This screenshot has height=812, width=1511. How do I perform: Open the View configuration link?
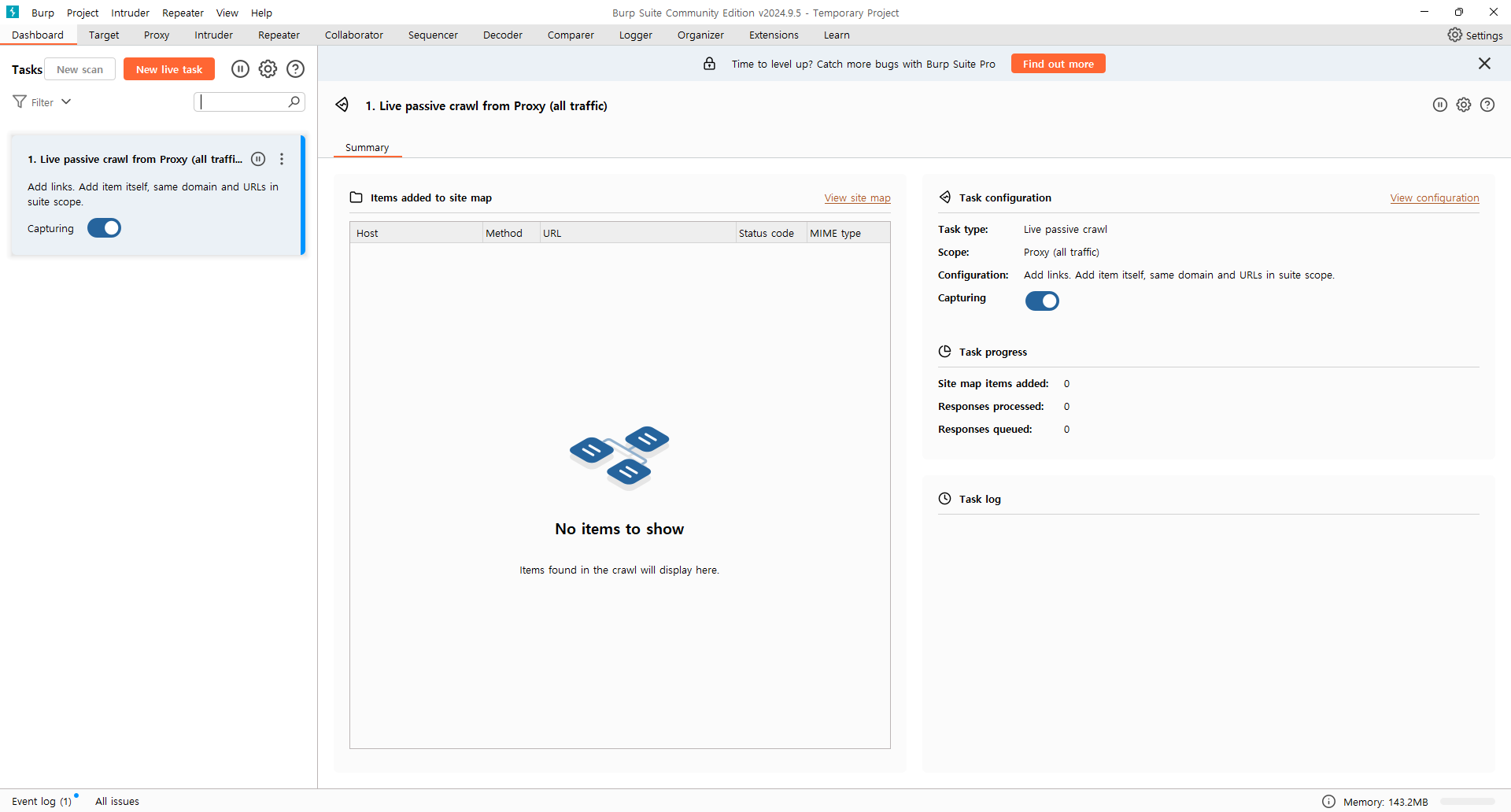tap(1435, 198)
